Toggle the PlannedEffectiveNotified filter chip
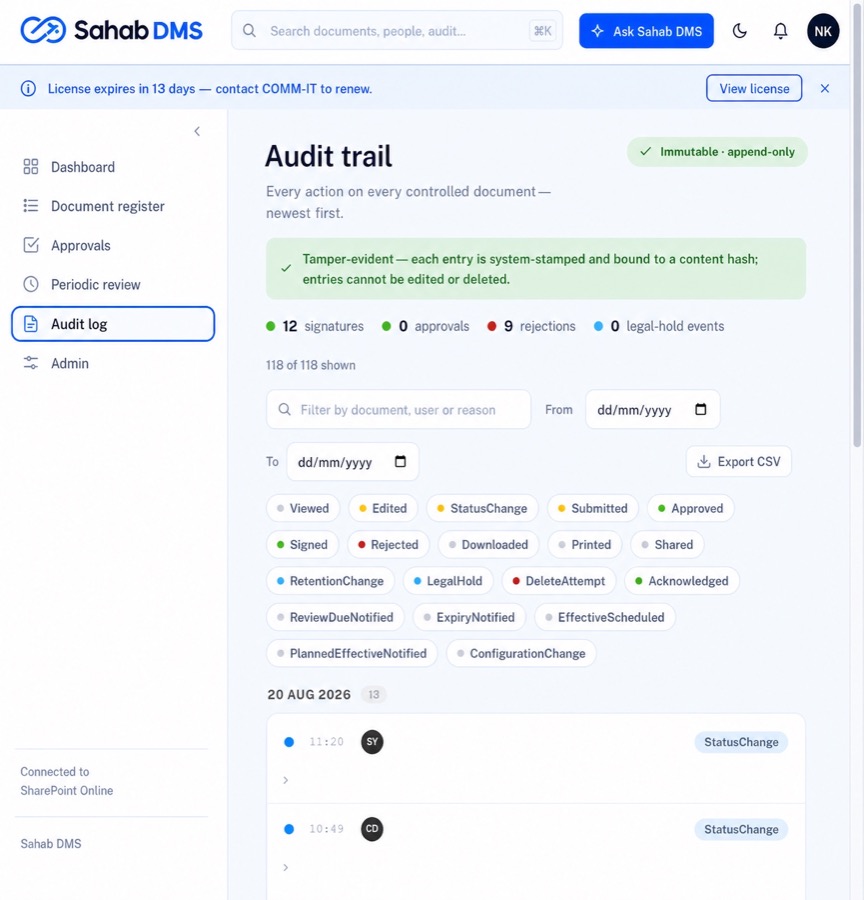Screen dimensions: 864x900 point(352,653)
